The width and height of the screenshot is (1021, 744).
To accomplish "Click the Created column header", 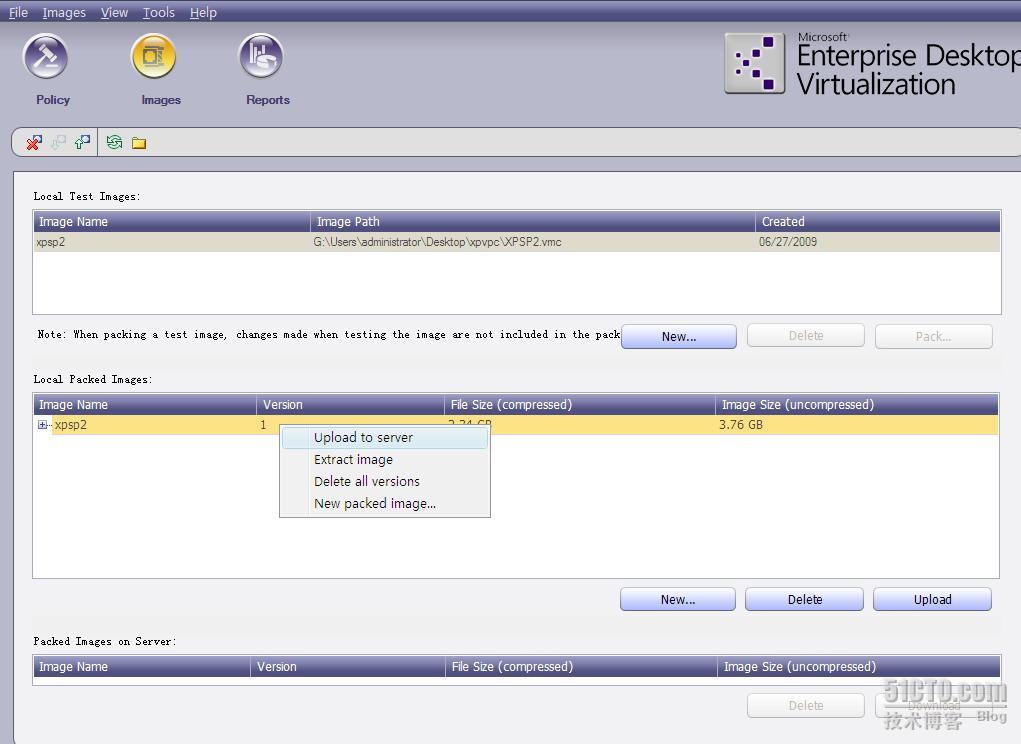I will point(878,222).
